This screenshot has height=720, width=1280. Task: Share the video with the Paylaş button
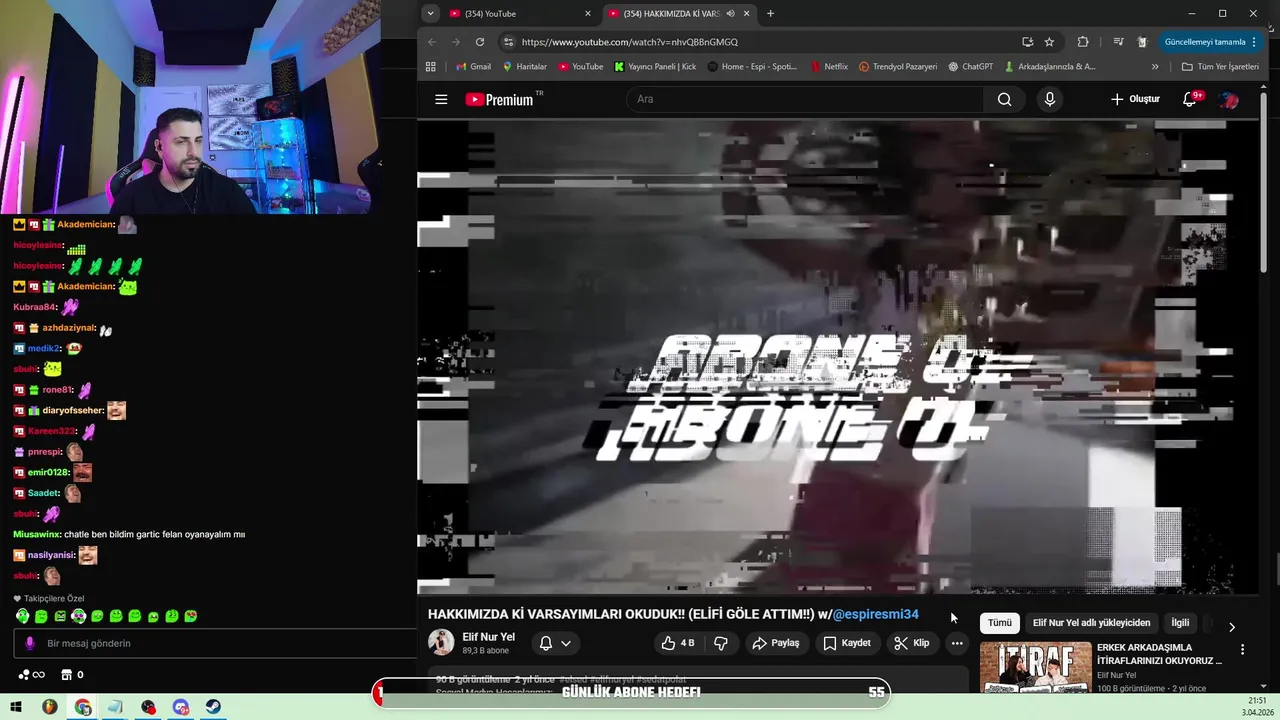click(776, 643)
